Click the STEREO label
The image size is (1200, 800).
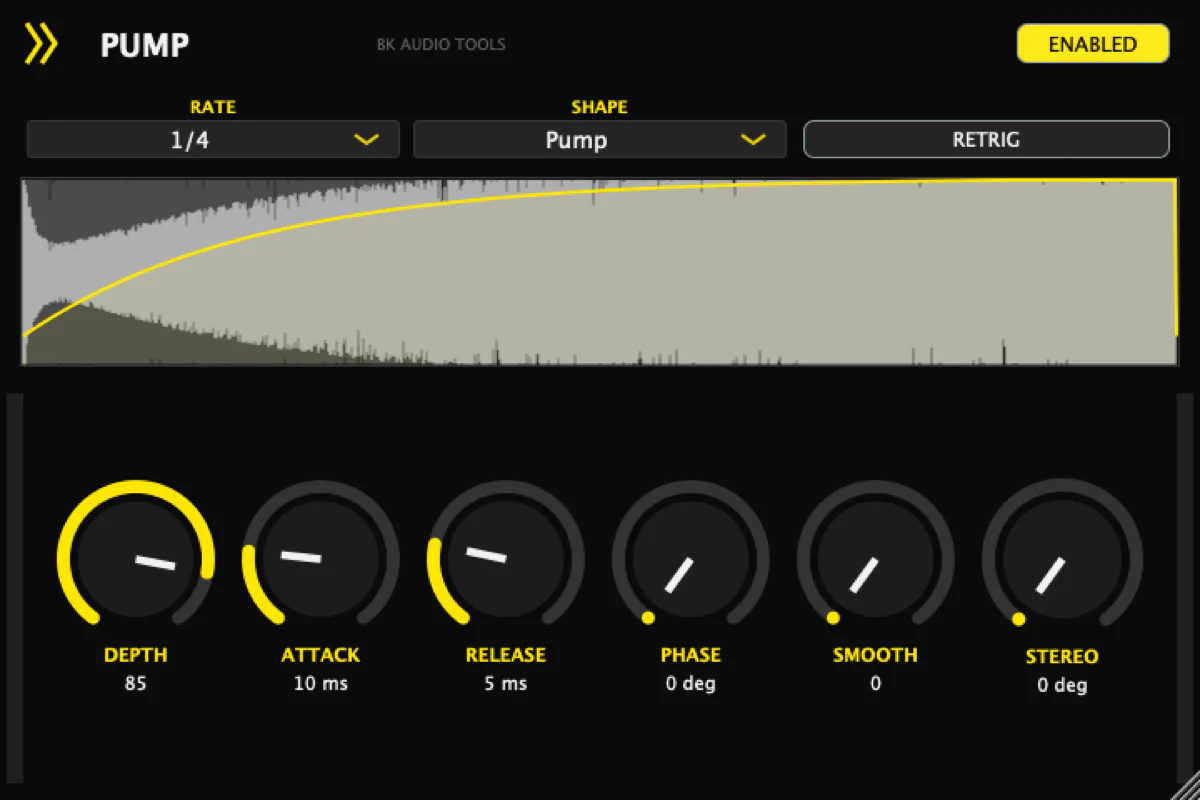pyautogui.click(x=1062, y=657)
